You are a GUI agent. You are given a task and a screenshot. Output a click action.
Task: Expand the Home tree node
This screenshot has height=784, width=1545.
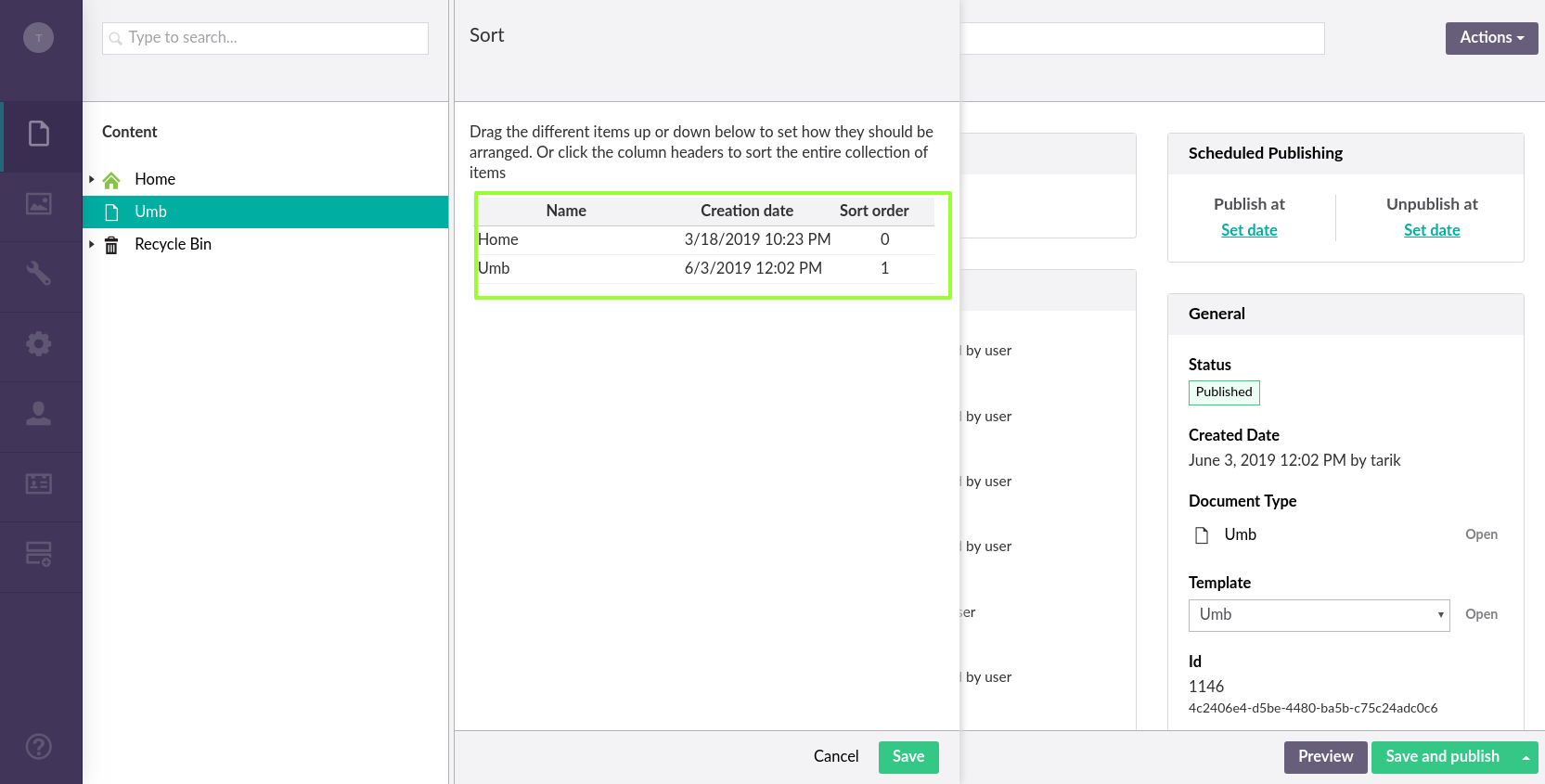[x=92, y=179]
